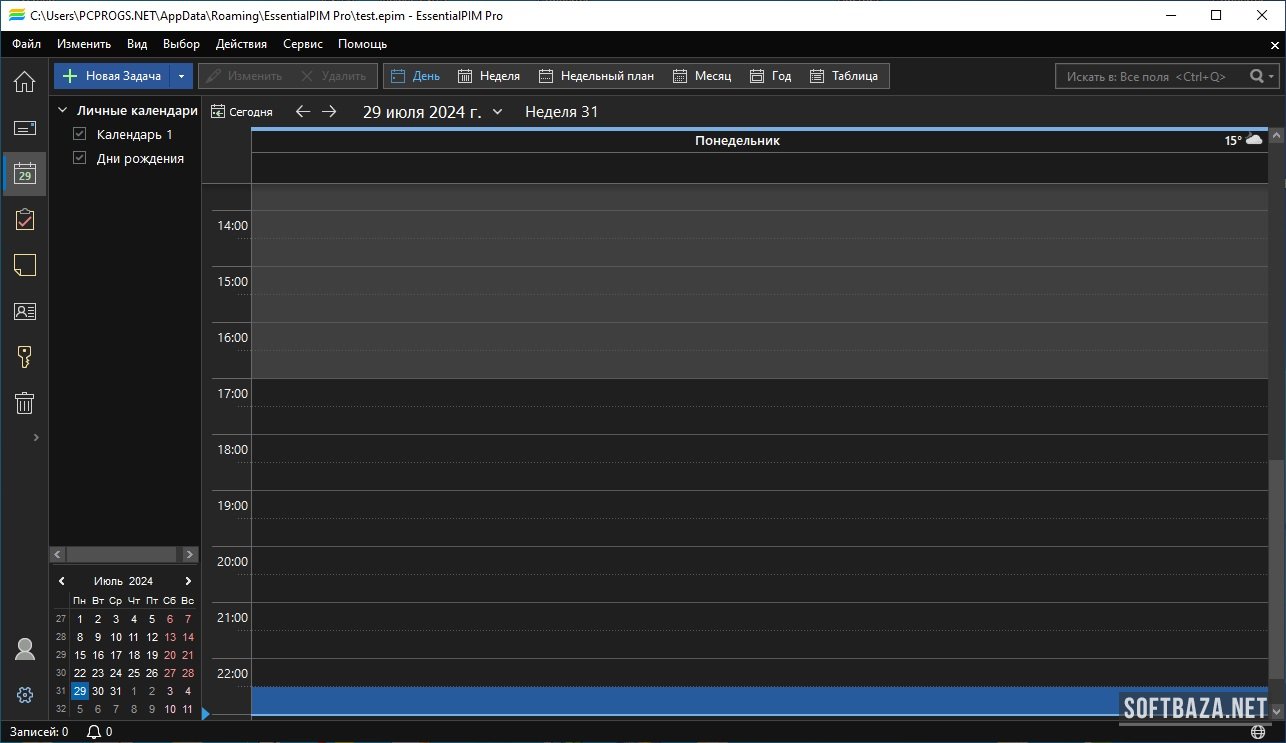Open the Новая Задача dropdown arrow
The width and height of the screenshot is (1286, 743).
181,76
